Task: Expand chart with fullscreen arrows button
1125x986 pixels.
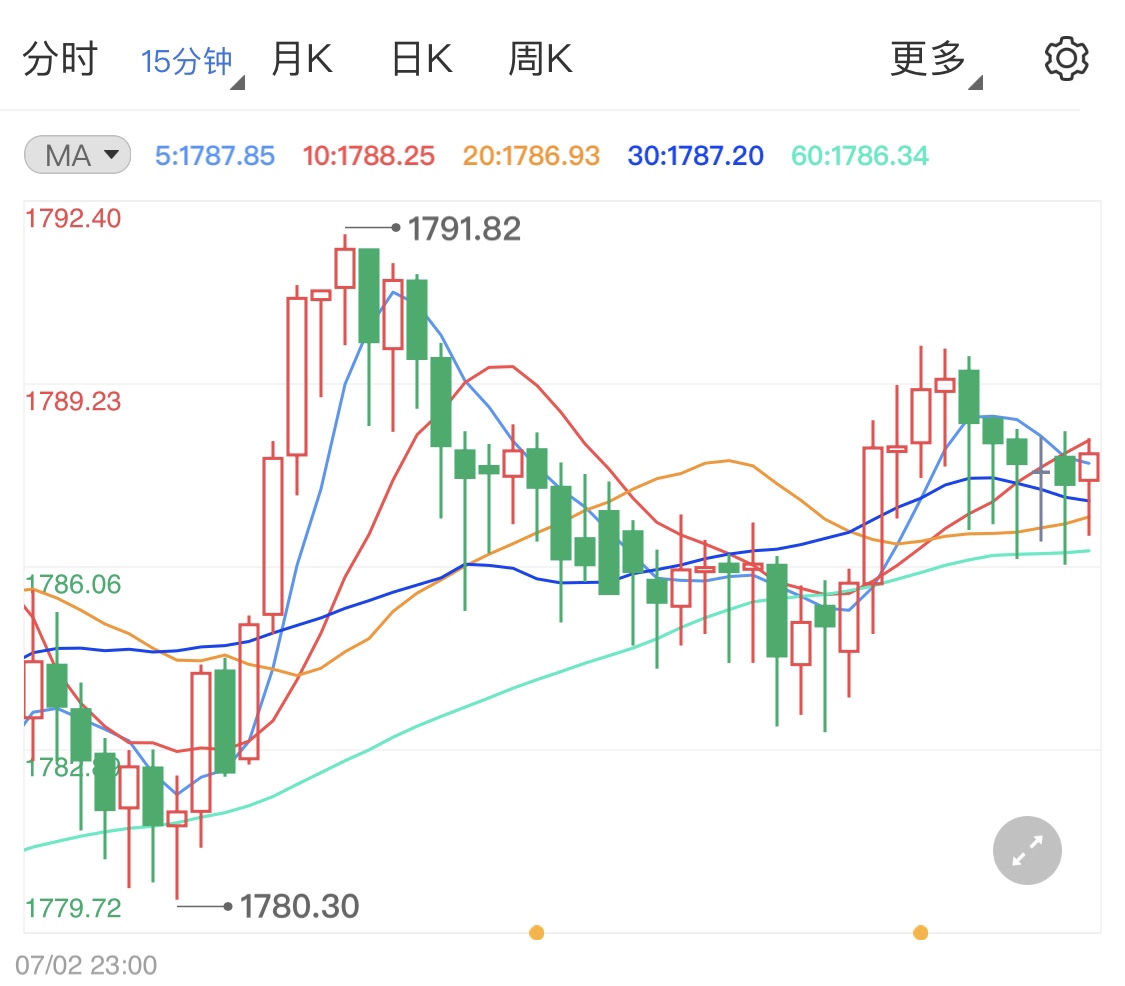Action: [1027, 850]
